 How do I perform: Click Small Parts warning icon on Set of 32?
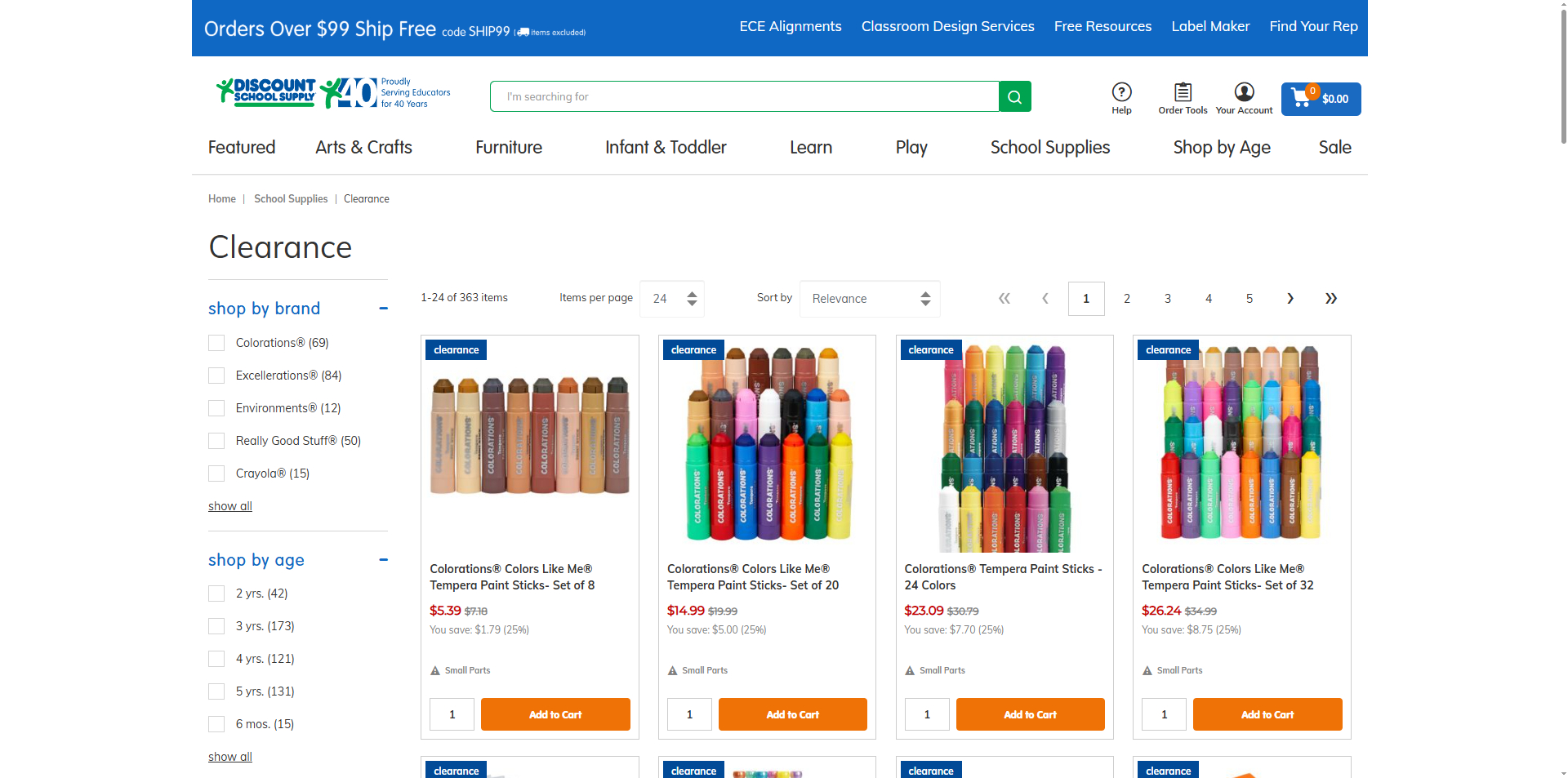pyautogui.click(x=1147, y=670)
